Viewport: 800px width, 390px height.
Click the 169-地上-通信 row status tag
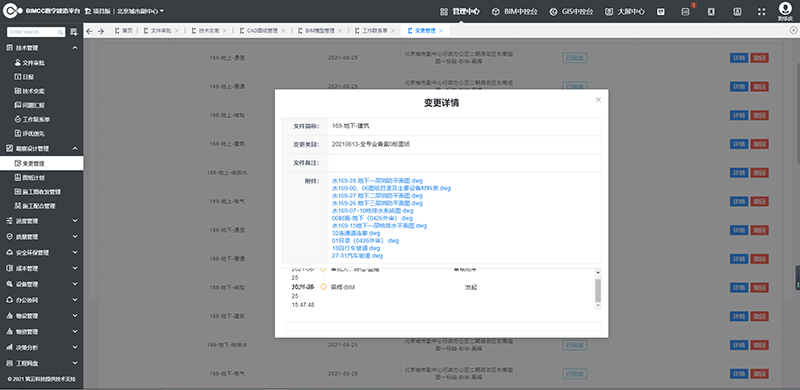pos(575,58)
